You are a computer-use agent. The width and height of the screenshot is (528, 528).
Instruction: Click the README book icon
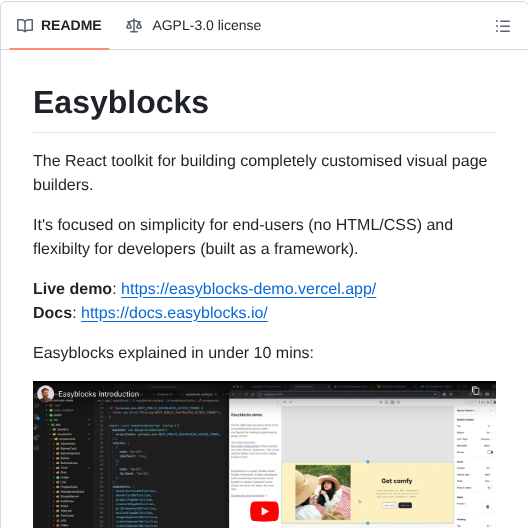coord(25,26)
